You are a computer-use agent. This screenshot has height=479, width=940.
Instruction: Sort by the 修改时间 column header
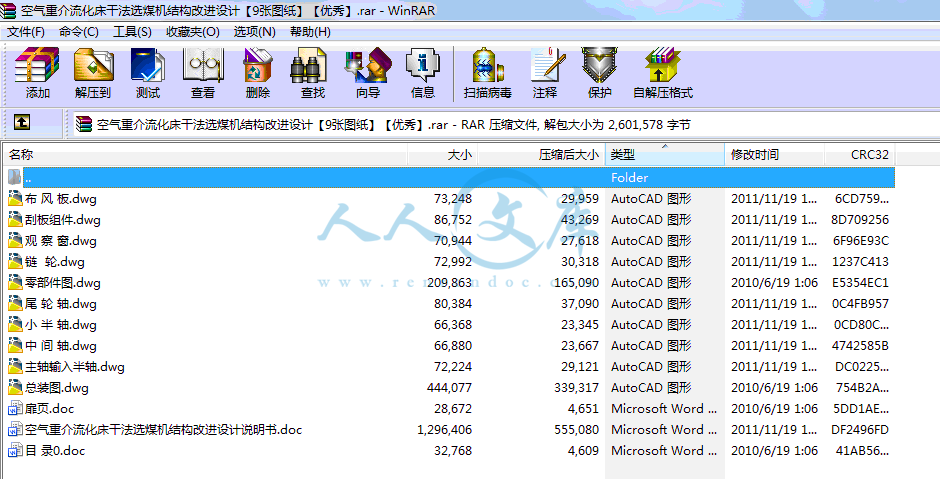click(774, 155)
